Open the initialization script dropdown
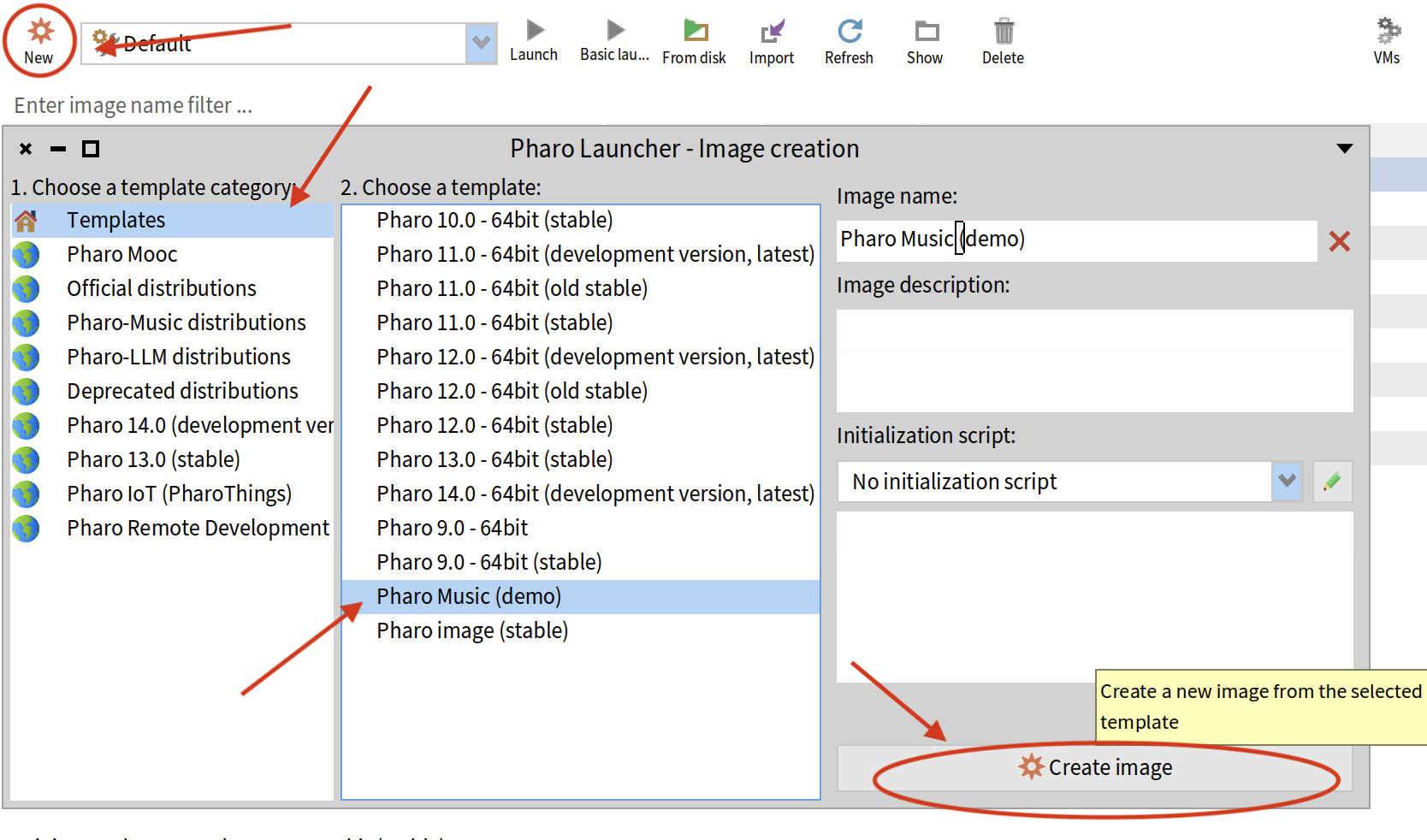1427x840 pixels. click(1287, 482)
